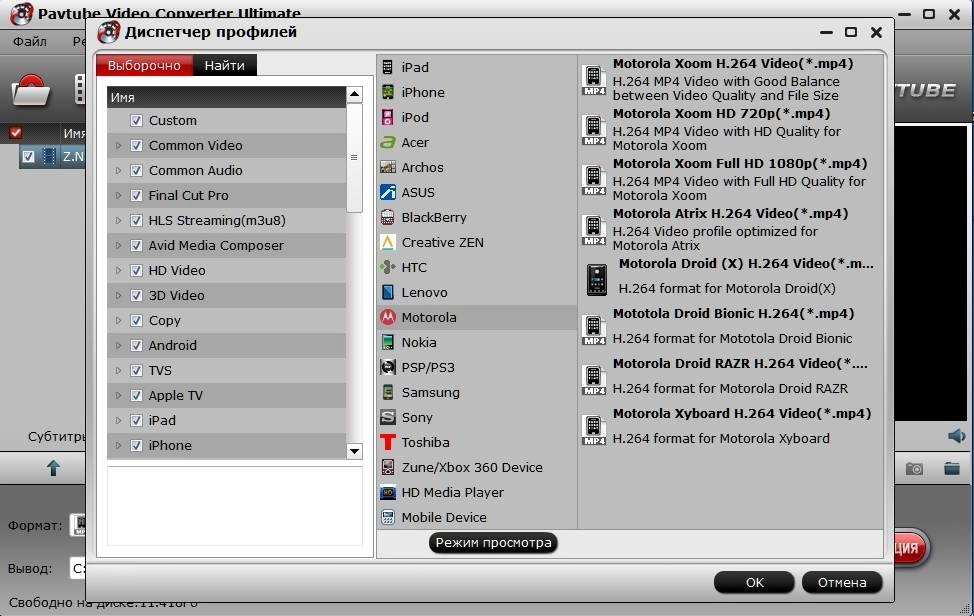Open the output folder icon in main window
974x616 pixels.
click(952, 468)
